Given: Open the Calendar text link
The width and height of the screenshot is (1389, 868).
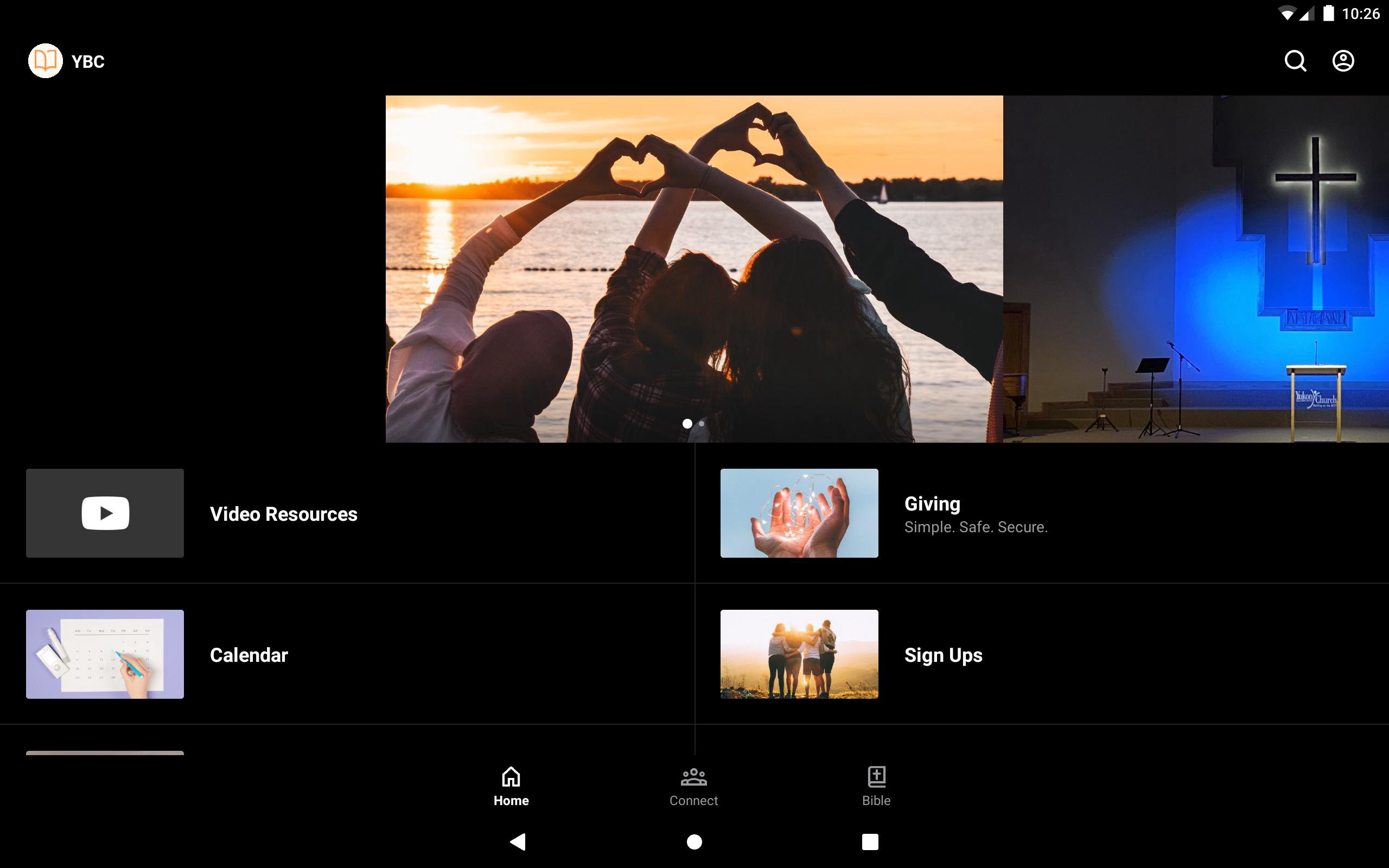Looking at the screenshot, I should click(x=249, y=655).
